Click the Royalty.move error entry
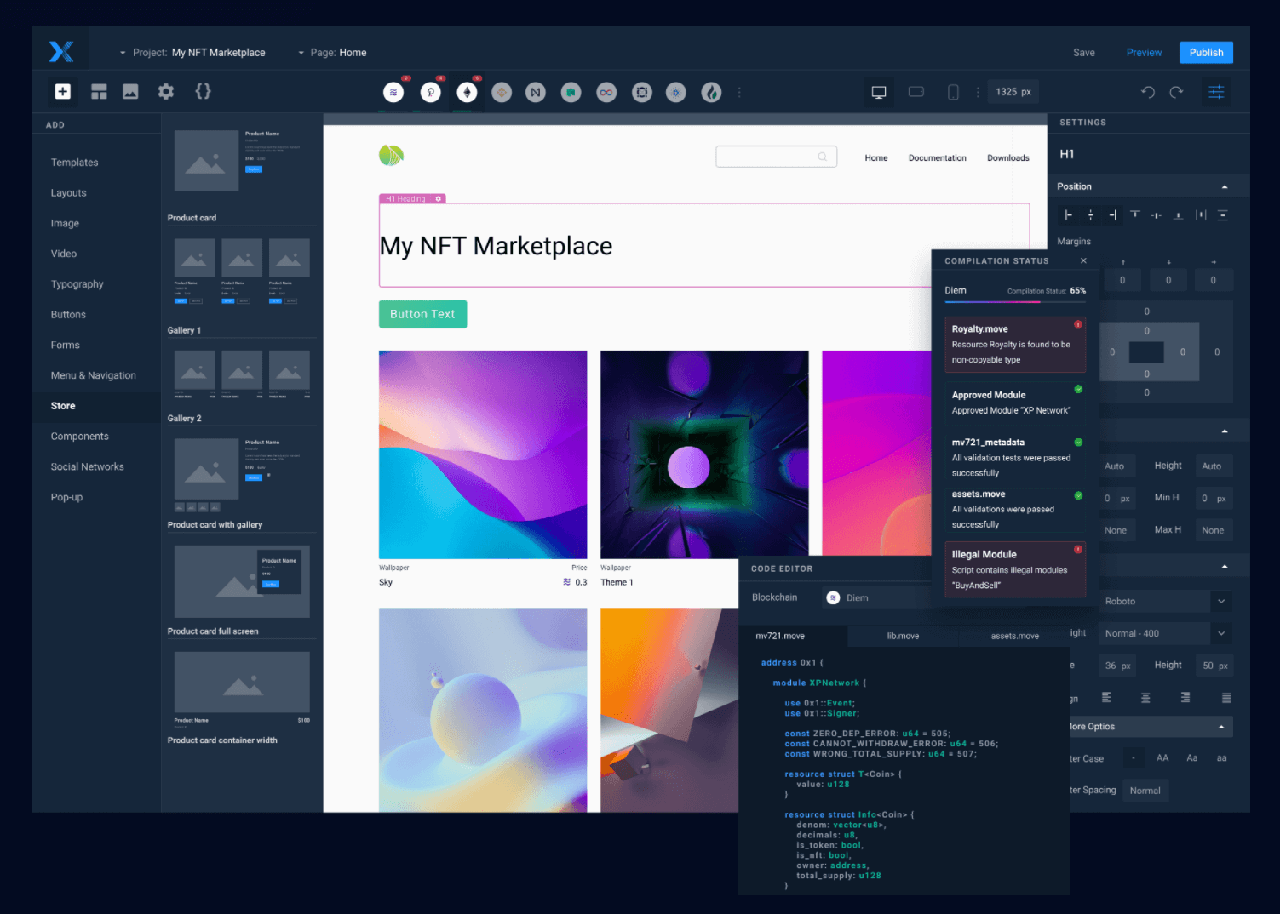Viewport: 1280px width, 914px height. point(1015,345)
